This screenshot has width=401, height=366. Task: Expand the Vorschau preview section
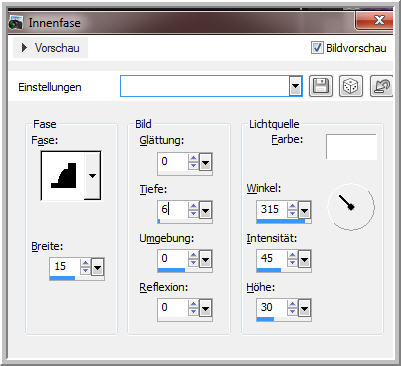pos(50,48)
